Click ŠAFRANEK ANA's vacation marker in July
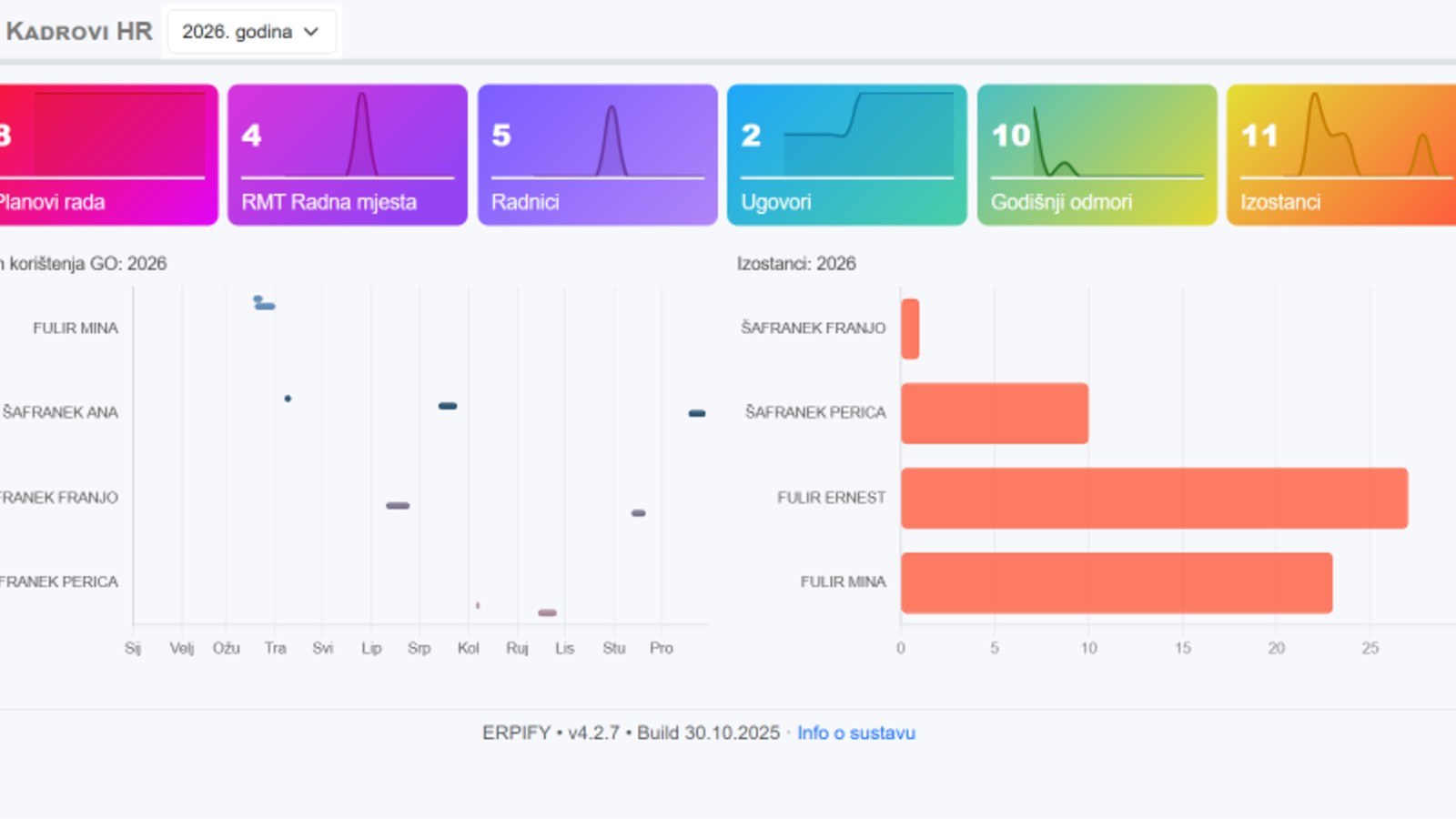The width and height of the screenshot is (1456, 819). click(x=448, y=406)
